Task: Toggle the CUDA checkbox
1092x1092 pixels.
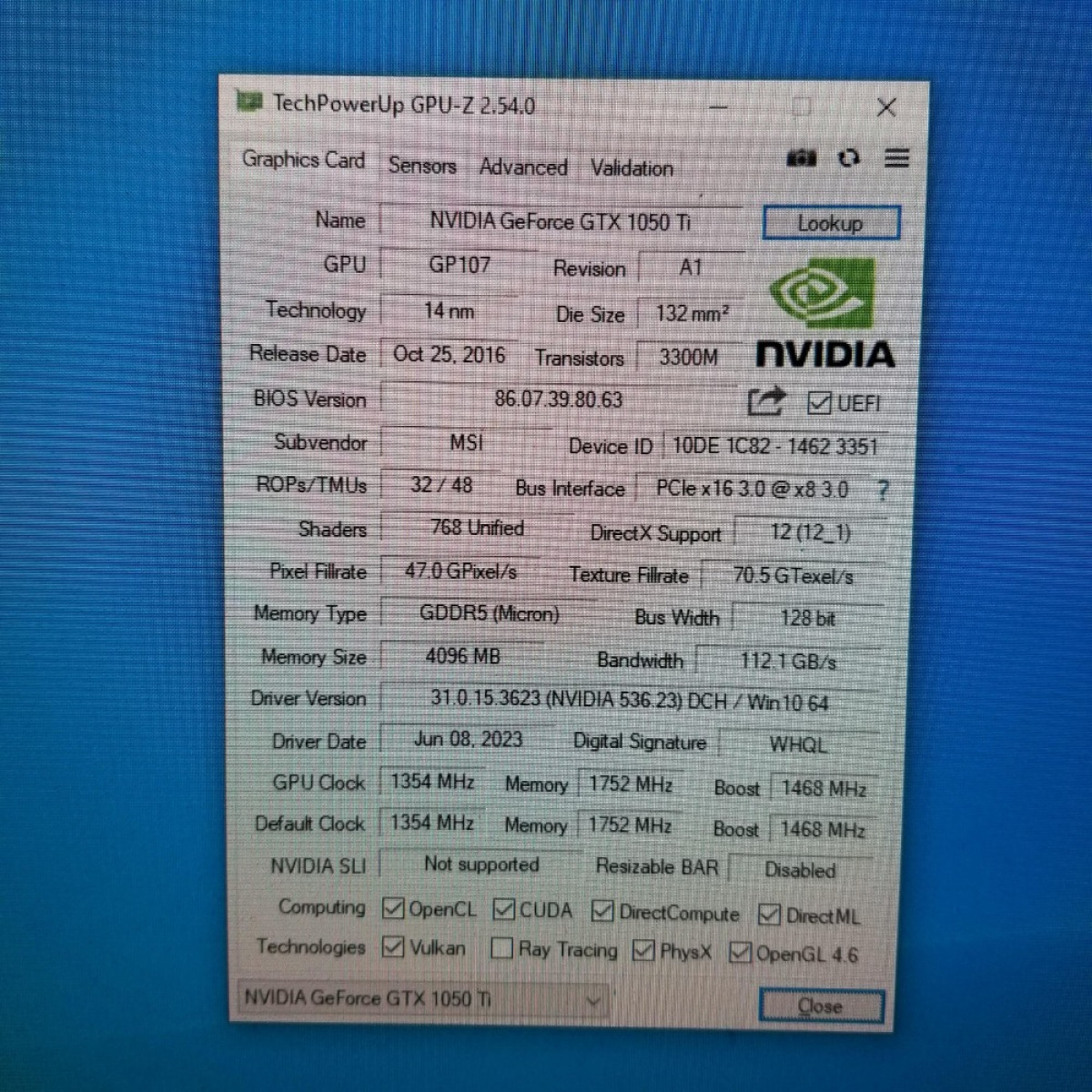Action: click(x=503, y=910)
